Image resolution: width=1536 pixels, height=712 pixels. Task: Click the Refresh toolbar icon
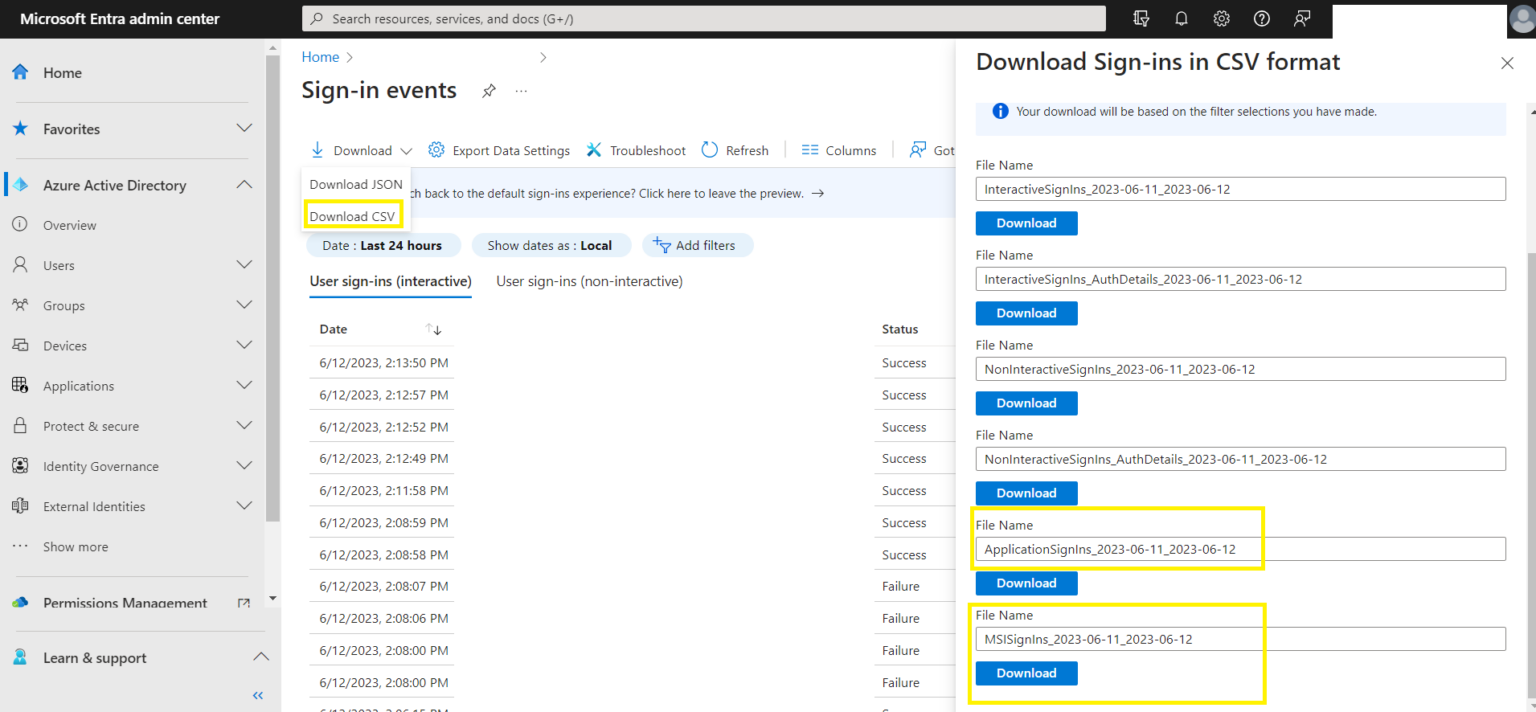point(735,150)
